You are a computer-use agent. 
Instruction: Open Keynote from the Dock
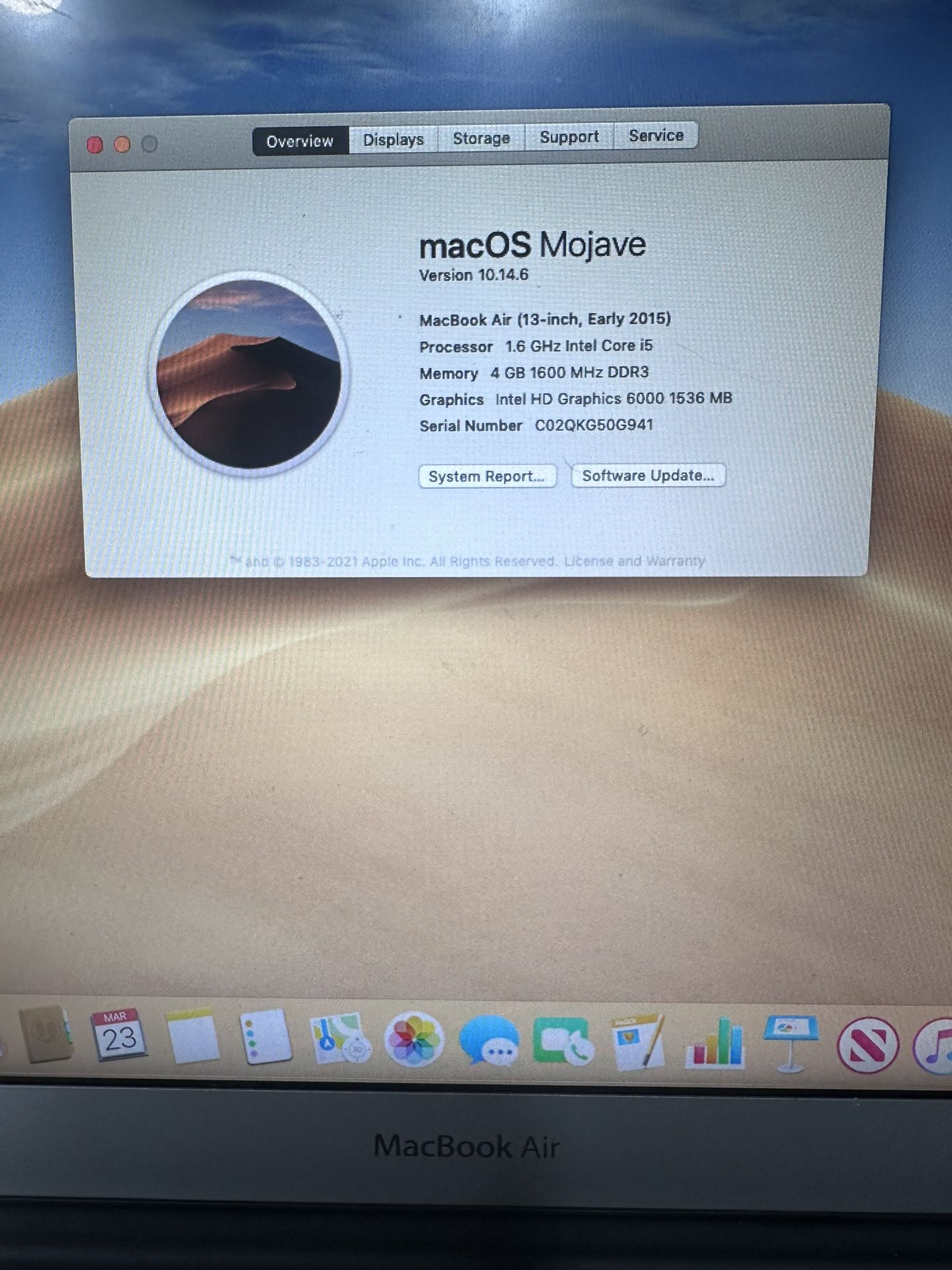click(x=791, y=1044)
